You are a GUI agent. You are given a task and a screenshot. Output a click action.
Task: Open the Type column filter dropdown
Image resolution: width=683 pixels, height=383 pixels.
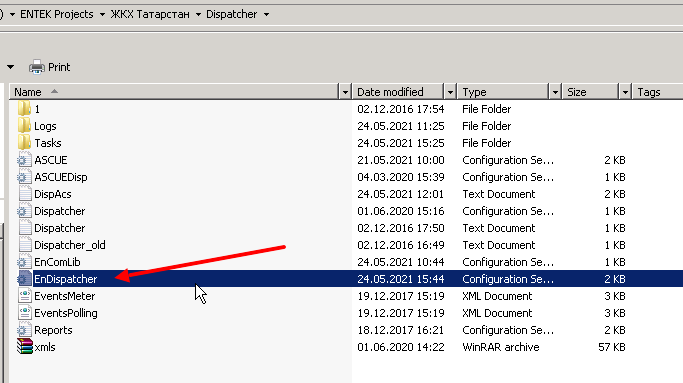[555, 92]
